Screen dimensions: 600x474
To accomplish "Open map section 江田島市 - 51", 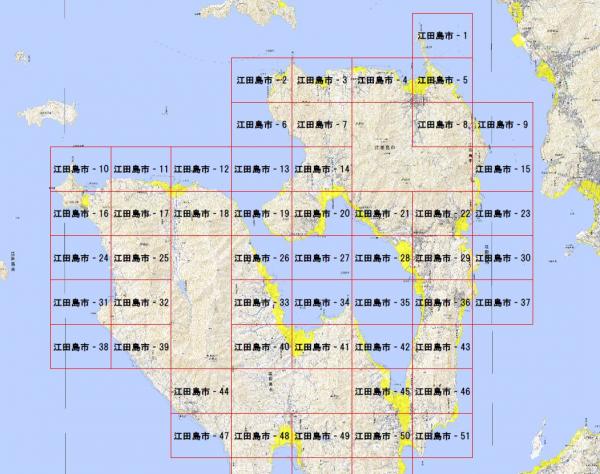I will pos(442,436).
